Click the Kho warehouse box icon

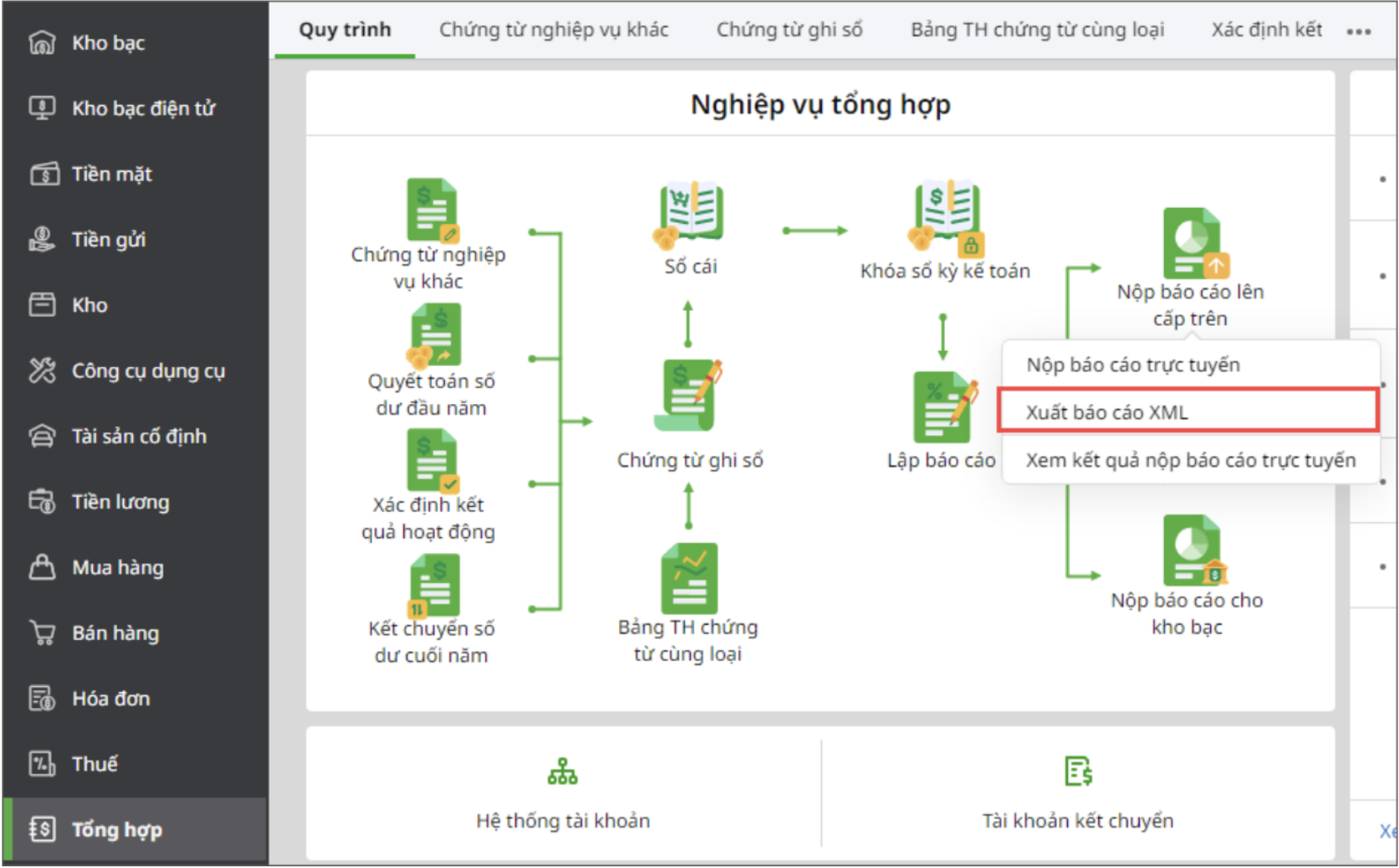[x=42, y=305]
